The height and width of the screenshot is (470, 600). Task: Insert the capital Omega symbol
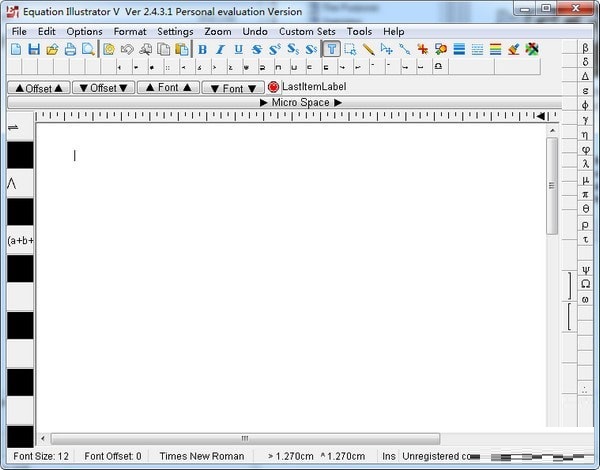pos(585,284)
